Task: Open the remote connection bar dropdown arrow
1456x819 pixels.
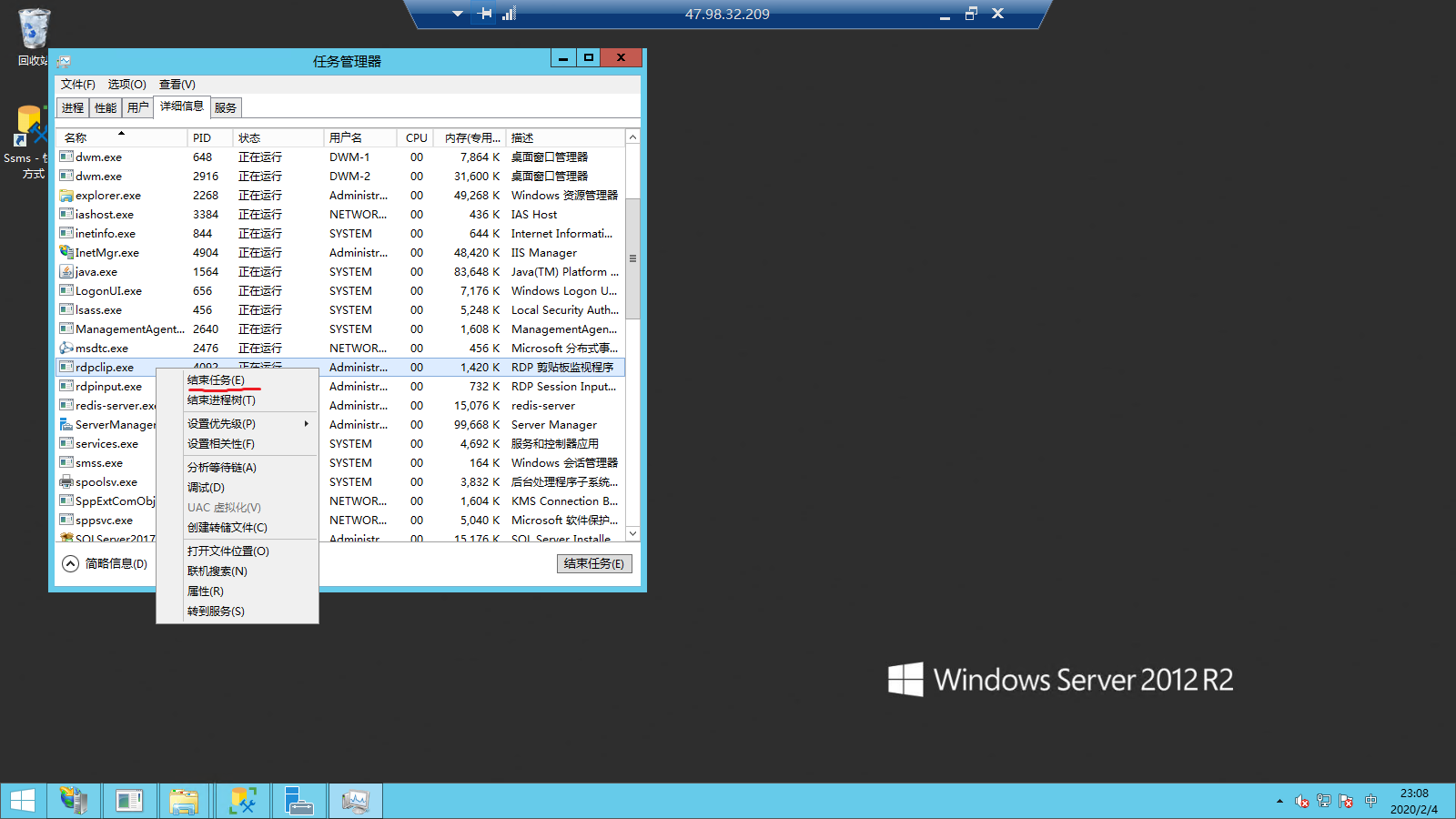Action: point(458,14)
